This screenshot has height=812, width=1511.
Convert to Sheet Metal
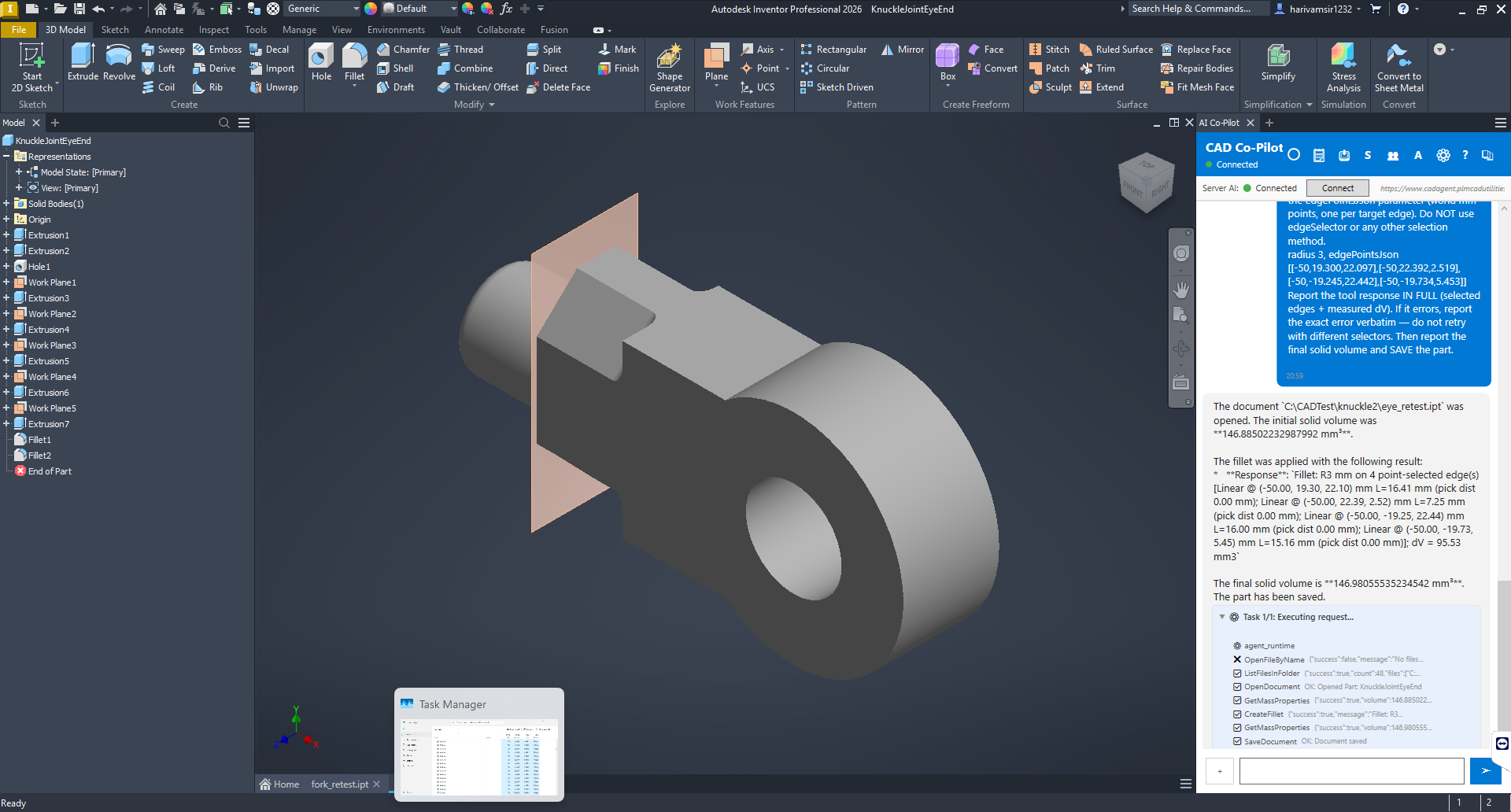click(1398, 68)
